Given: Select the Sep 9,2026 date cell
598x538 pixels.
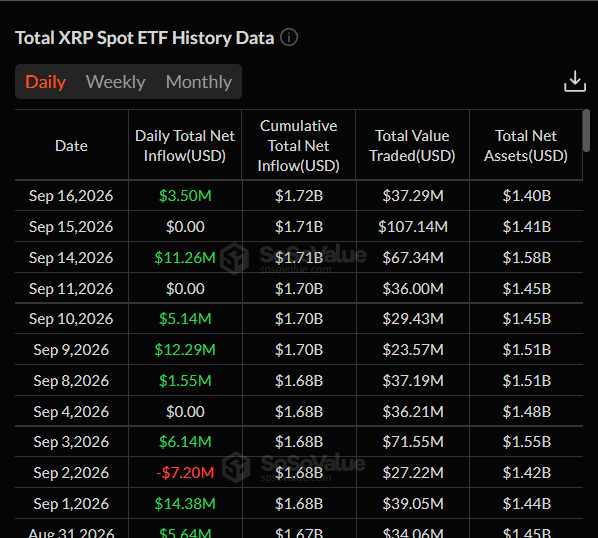Looking at the screenshot, I should (x=71, y=350).
